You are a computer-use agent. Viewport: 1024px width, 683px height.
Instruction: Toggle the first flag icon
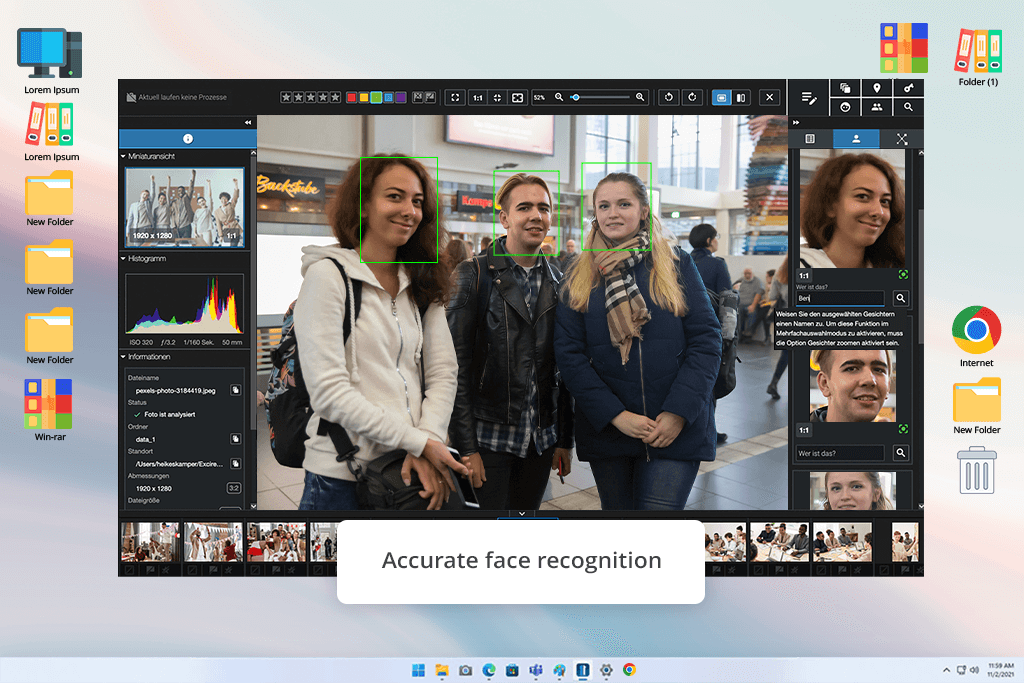coord(418,97)
